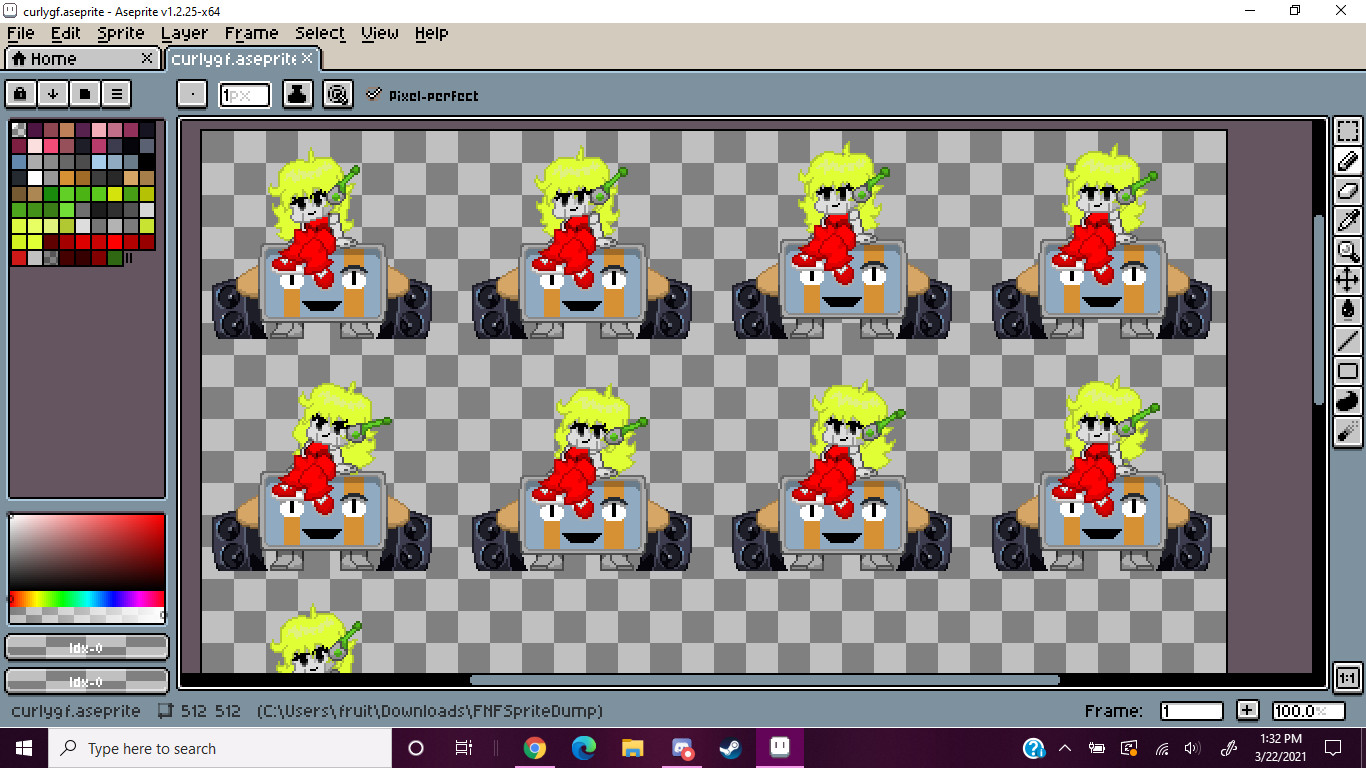Select the Rectangular Marquee tool
The image size is (1366, 768).
(1348, 131)
